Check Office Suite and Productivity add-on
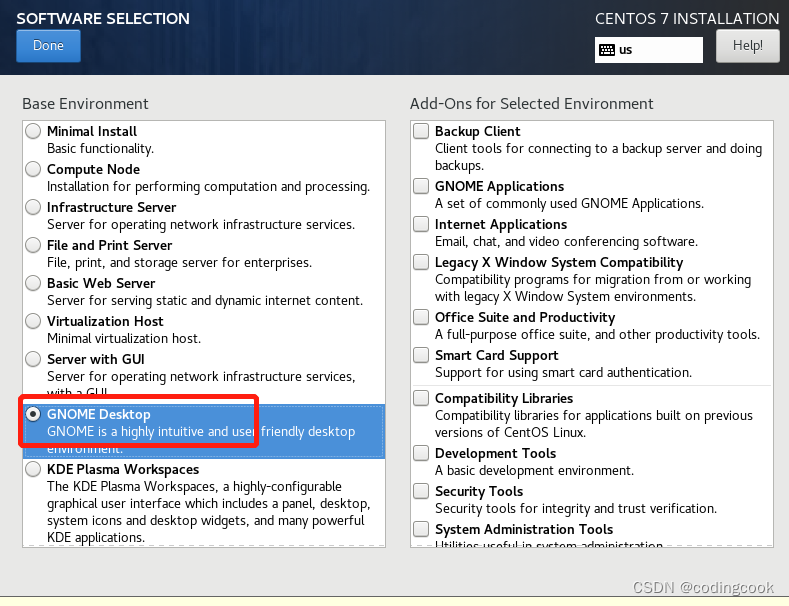Viewport: 789px width, 606px height. coord(421,317)
